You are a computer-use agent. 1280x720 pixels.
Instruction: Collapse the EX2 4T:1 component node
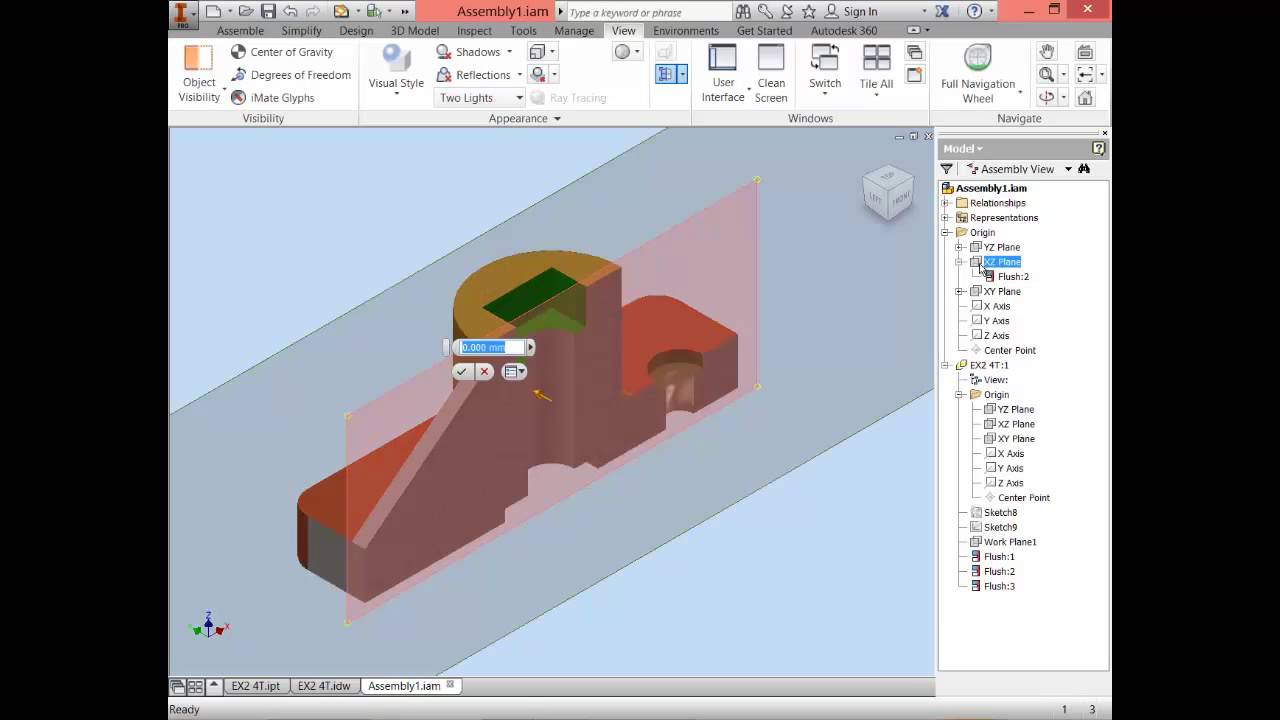(945, 365)
